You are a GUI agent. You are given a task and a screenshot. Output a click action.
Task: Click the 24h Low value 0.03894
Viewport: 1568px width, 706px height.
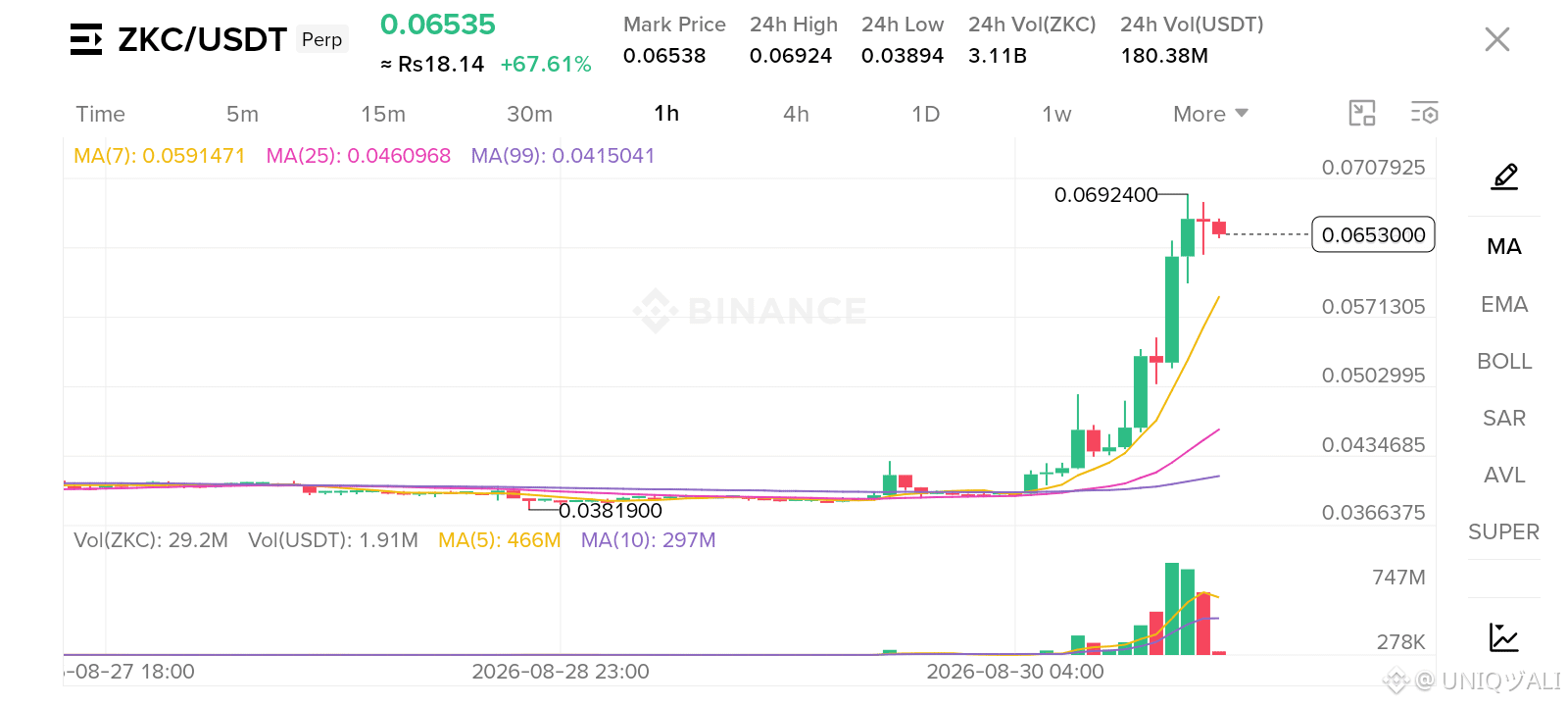903,56
